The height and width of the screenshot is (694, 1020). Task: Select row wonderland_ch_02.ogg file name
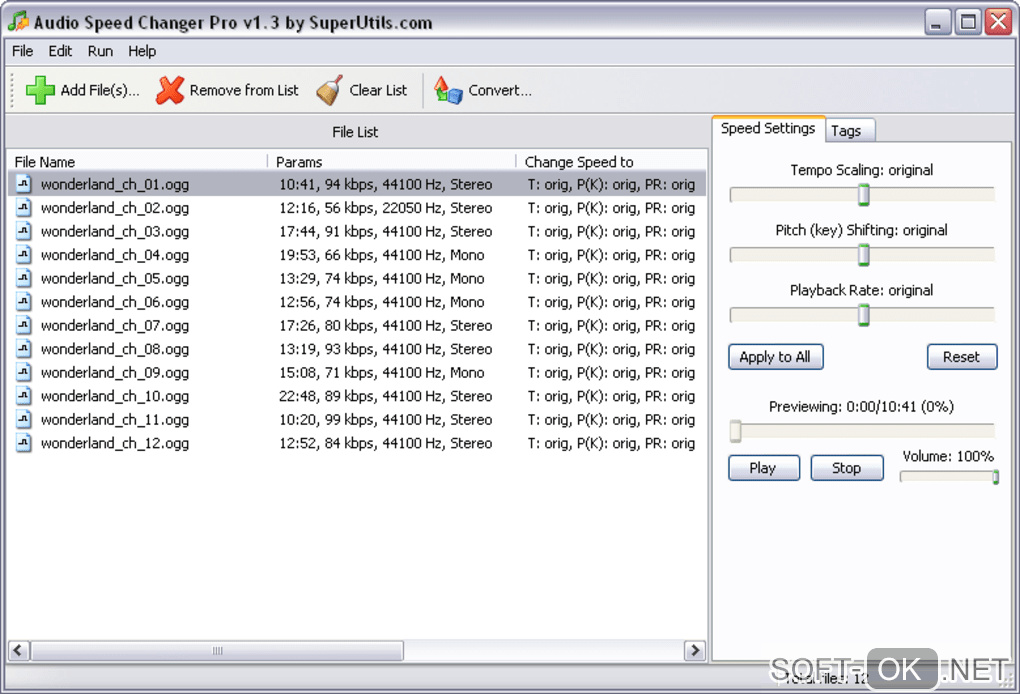coord(115,208)
